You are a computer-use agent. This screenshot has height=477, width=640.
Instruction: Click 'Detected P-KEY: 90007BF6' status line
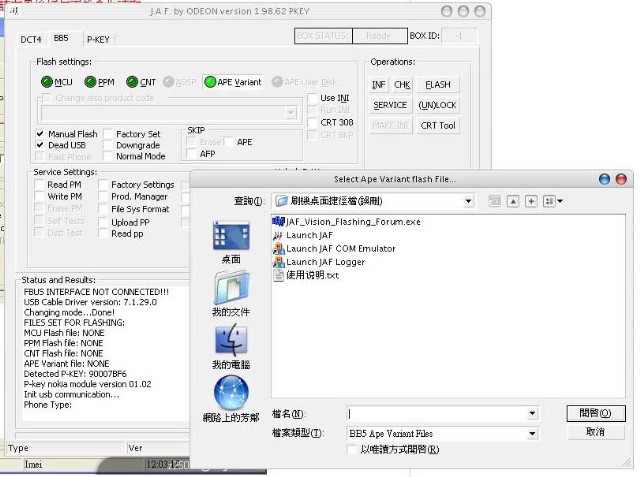tap(75, 374)
